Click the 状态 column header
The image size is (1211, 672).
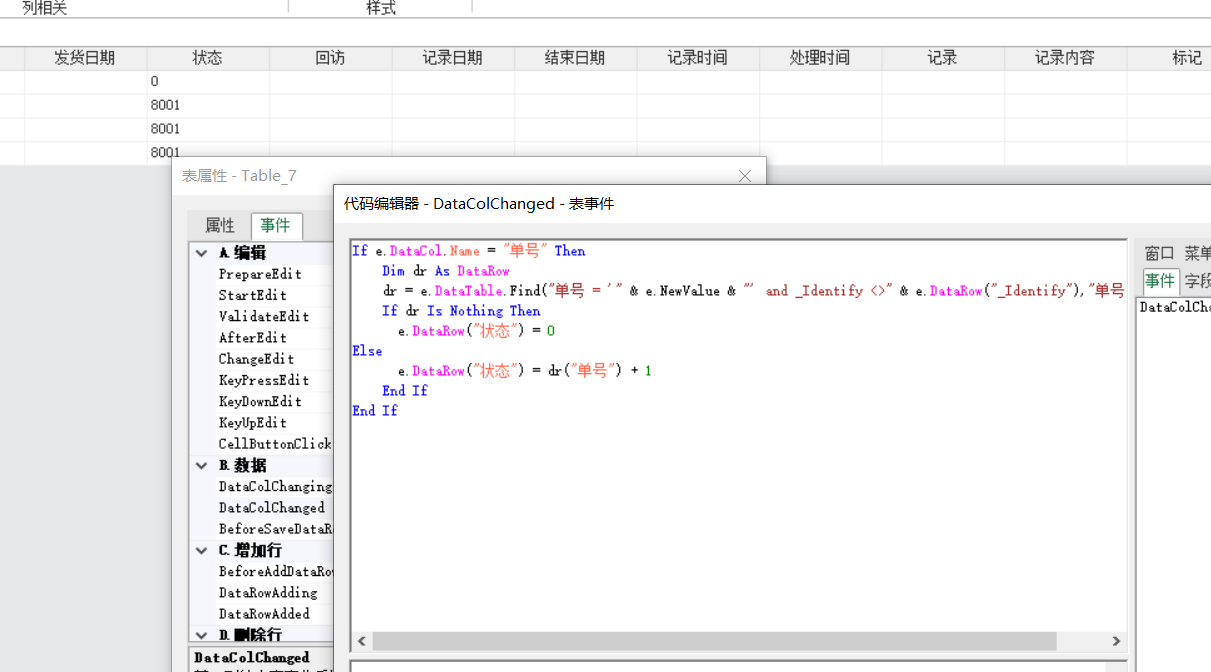(207, 58)
